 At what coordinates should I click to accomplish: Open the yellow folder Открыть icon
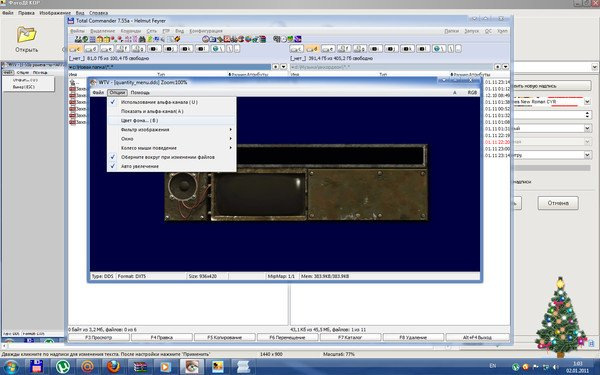point(26,35)
